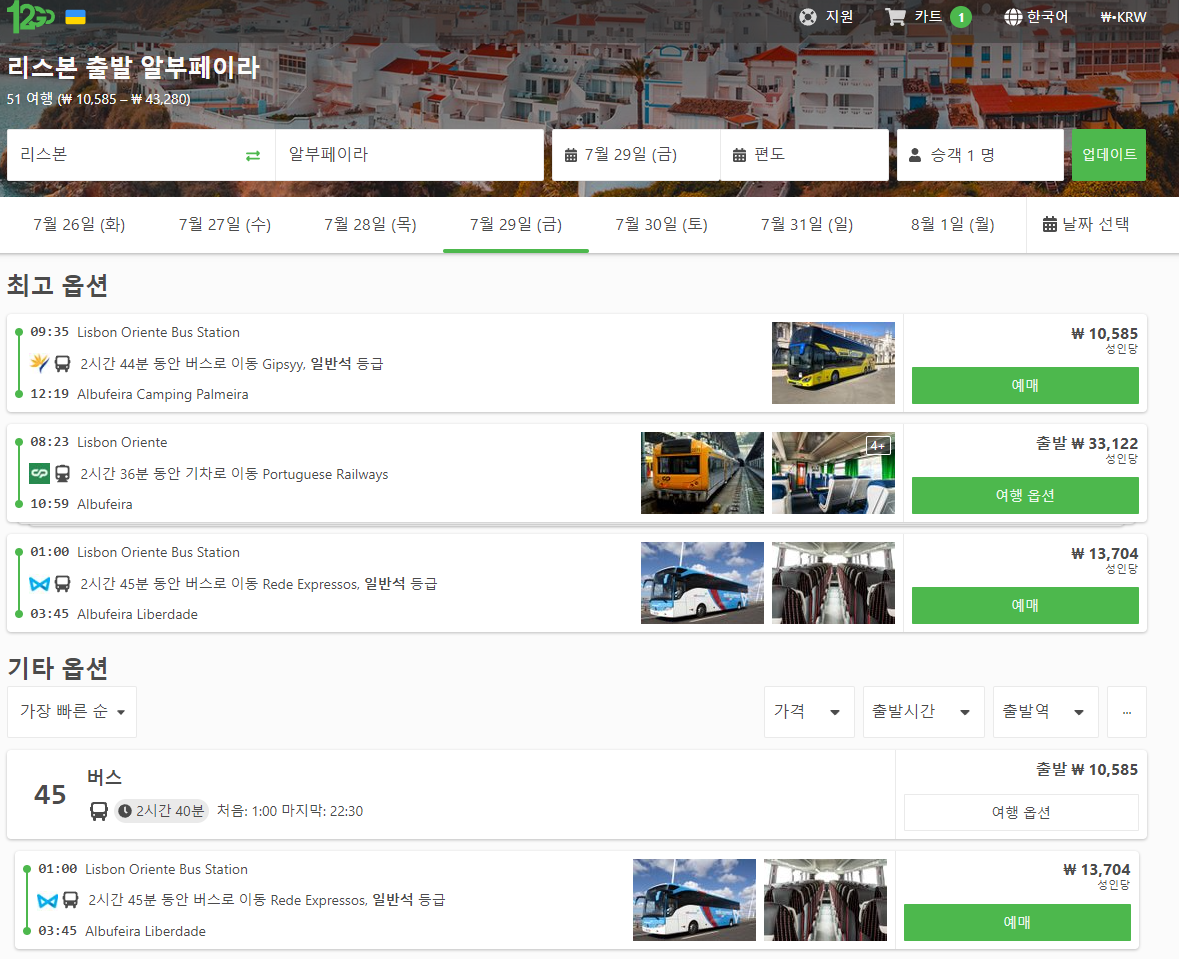Select the 7월 29일 (금) date tab

coord(516,224)
